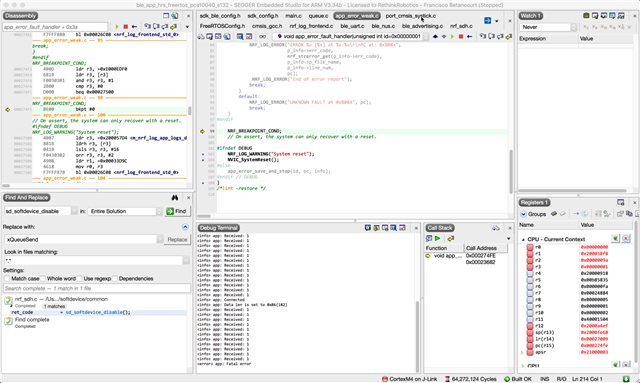The width and height of the screenshot is (640, 383).
Task: Click the green icon beside CPU - Current Context
Action: (x=616, y=238)
